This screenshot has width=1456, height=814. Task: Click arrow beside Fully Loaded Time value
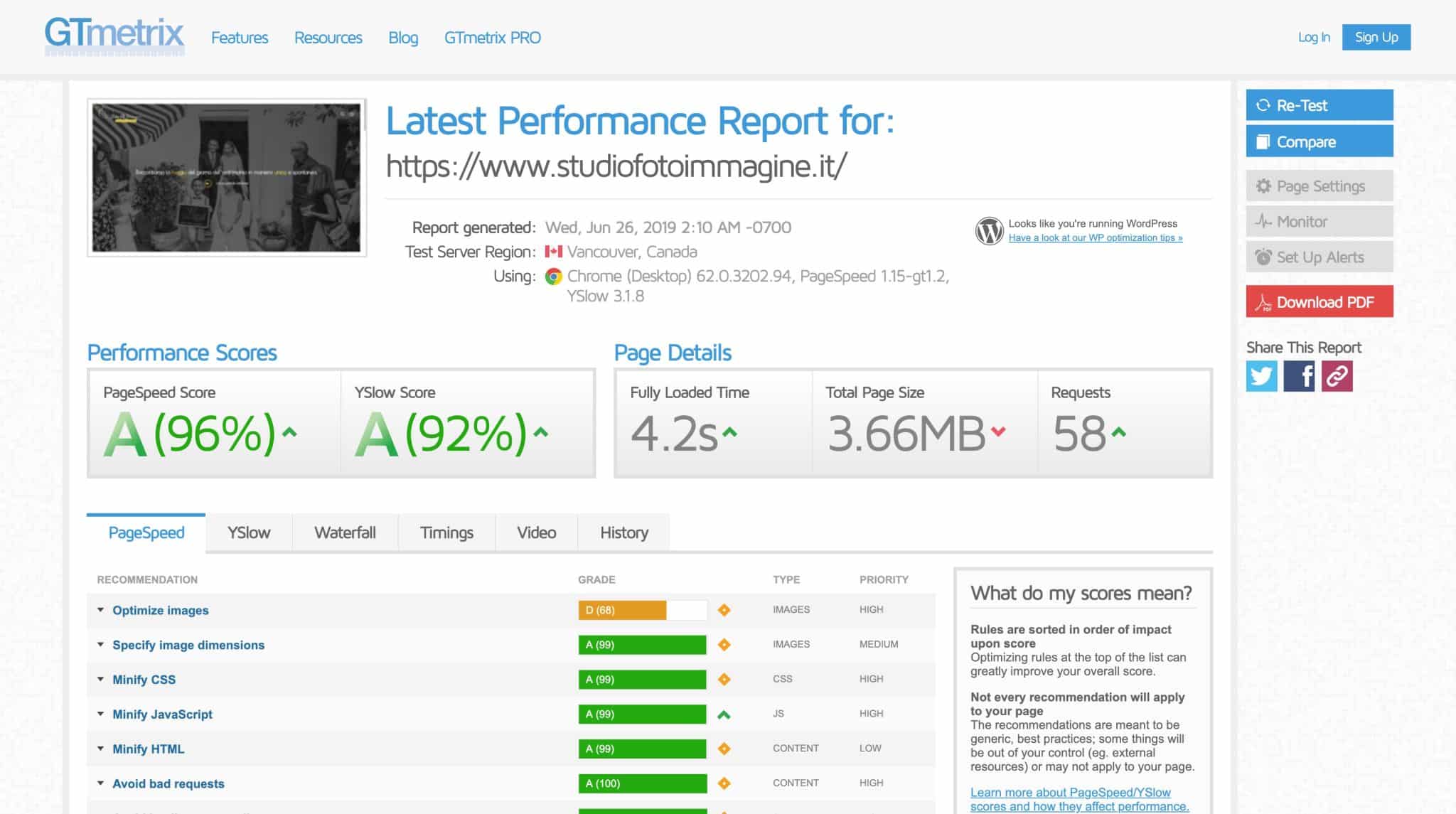point(730,432)
